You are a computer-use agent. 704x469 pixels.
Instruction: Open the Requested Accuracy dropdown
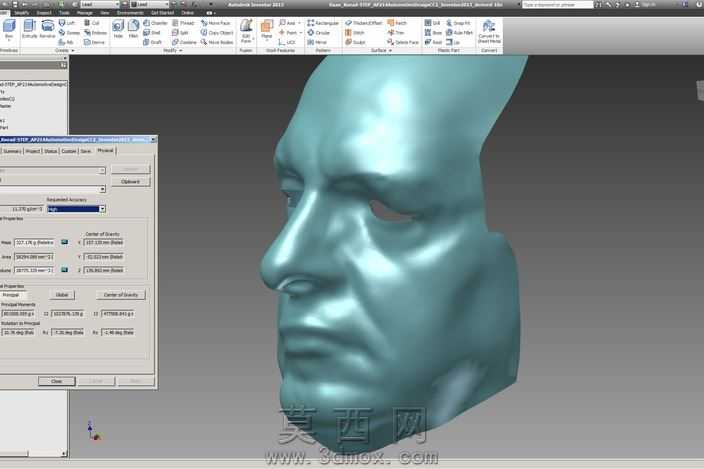(102, 209)
